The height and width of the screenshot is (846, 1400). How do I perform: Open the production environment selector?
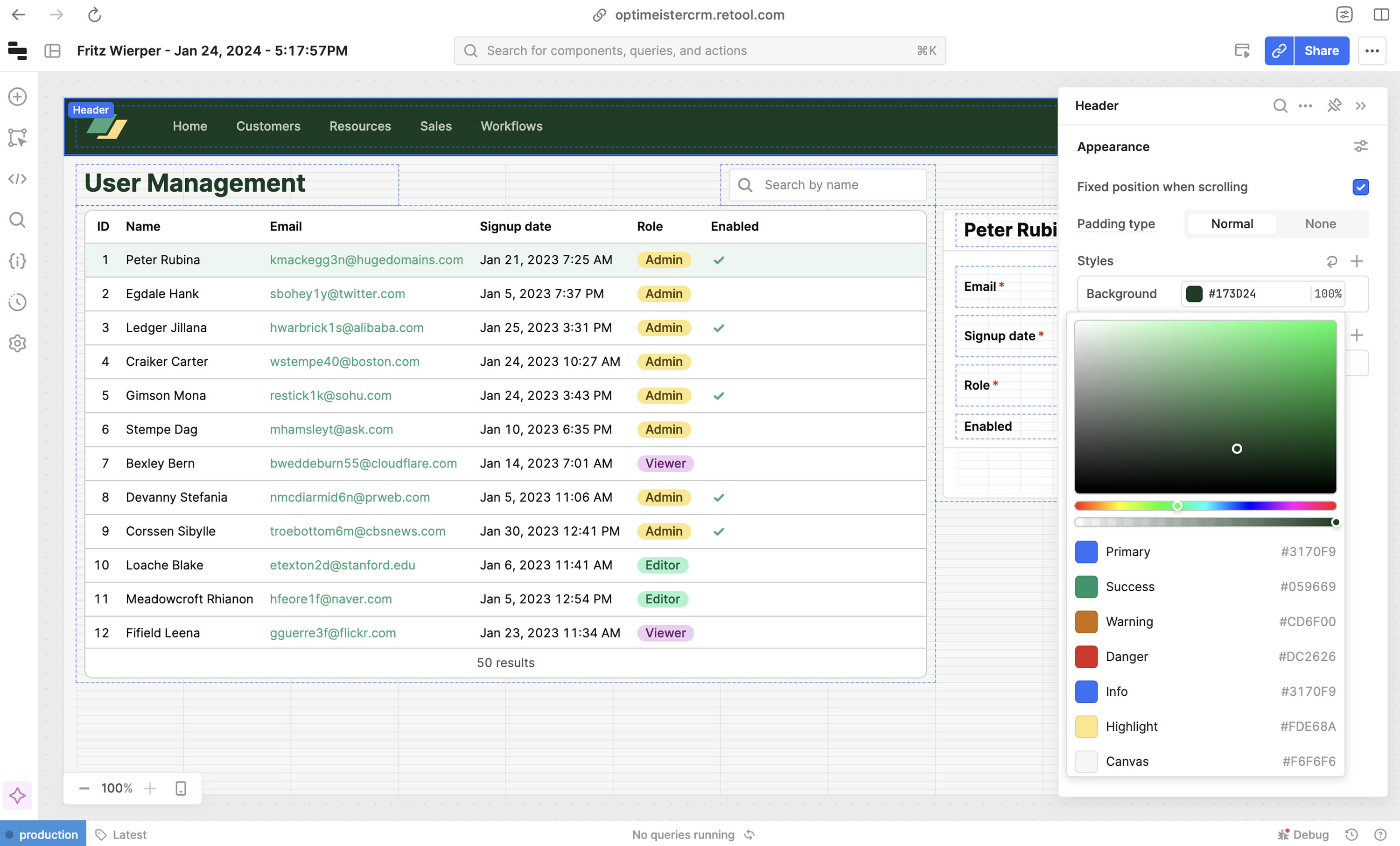(43, 834)
